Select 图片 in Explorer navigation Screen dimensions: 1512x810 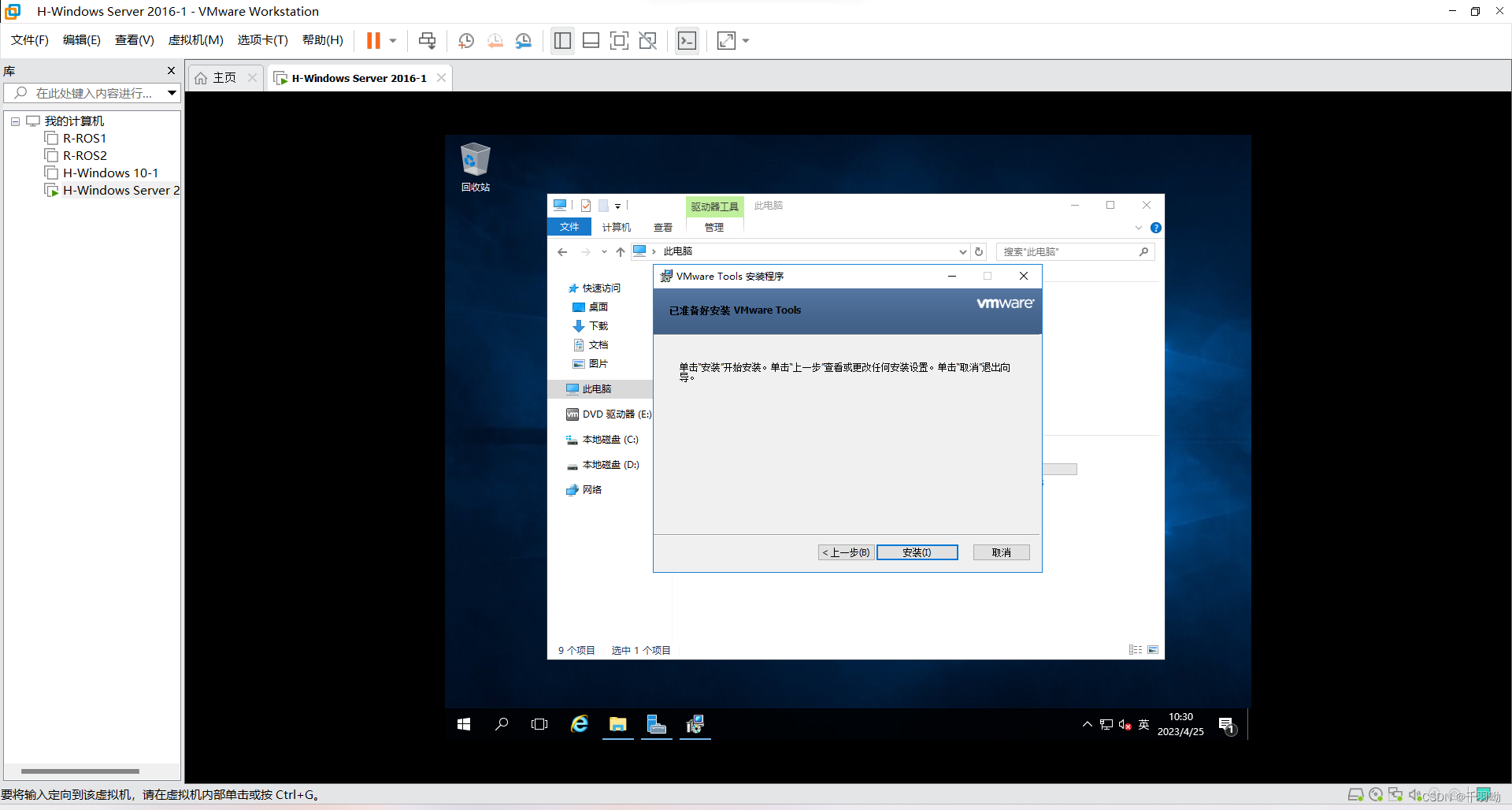pos(591,364)
